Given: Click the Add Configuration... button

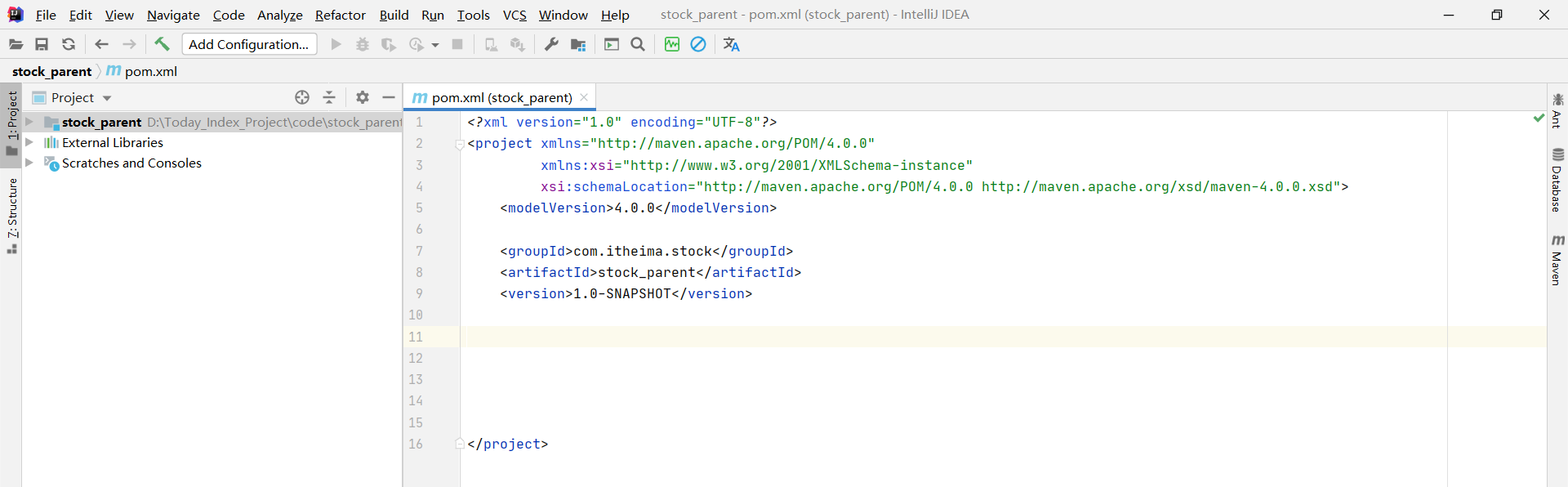Looking at the screenshot, I should (x=249, y=44).
